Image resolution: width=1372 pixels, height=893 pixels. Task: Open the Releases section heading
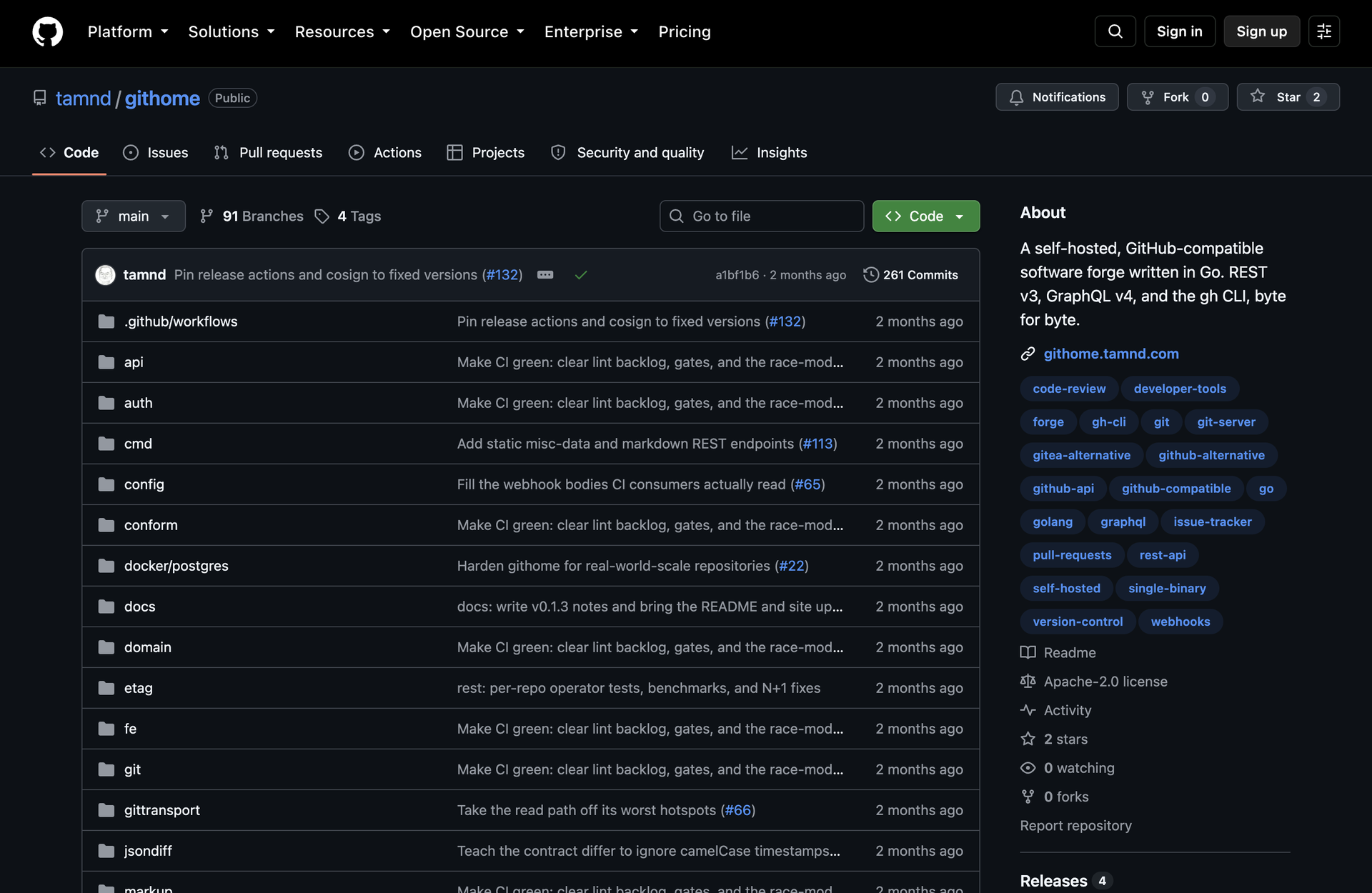[1053, 881]
